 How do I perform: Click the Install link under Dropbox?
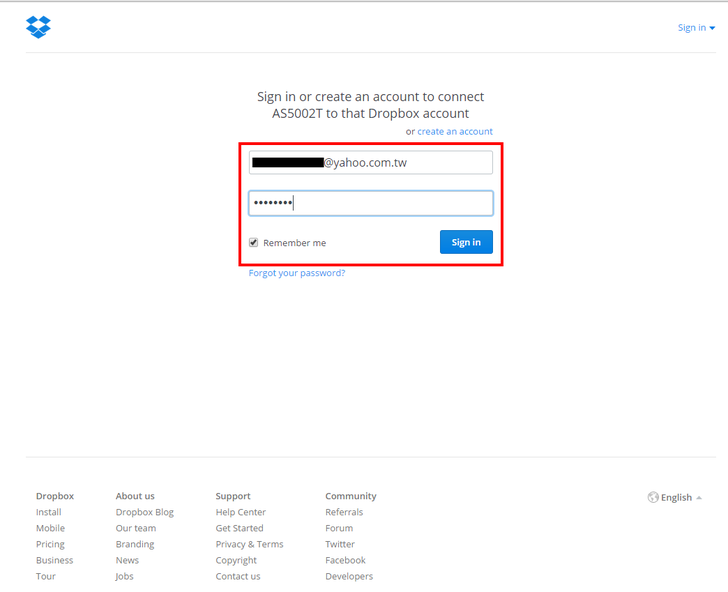coord(48,512)
